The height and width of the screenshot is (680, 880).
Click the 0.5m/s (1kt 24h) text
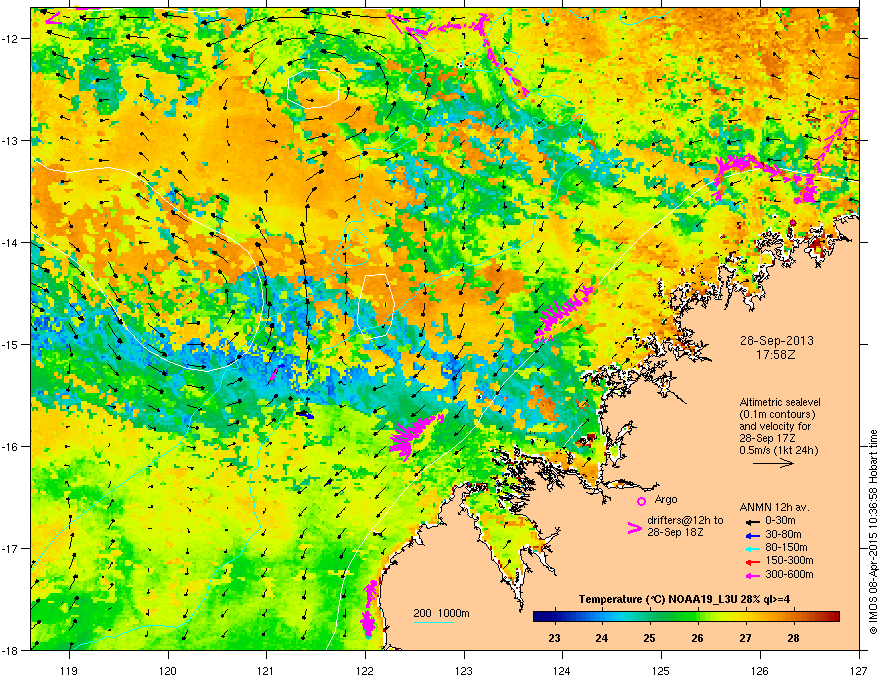click(778, 450)
